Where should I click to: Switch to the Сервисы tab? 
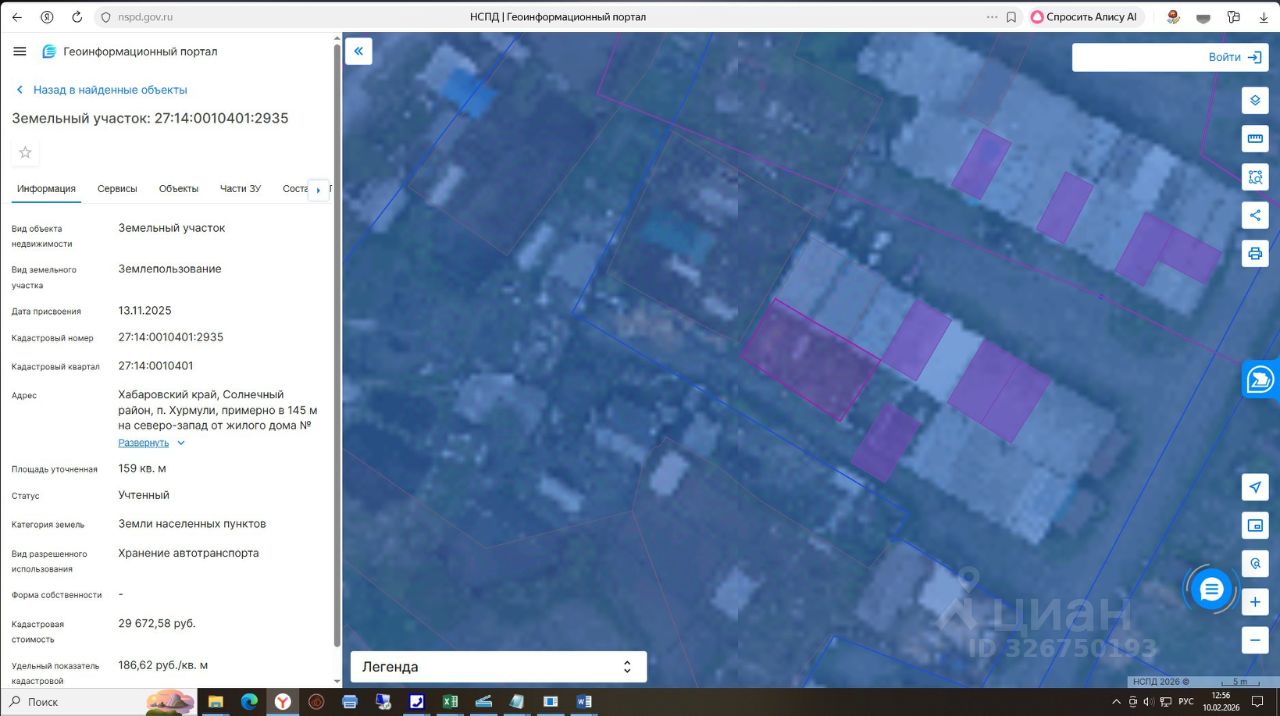tap(117, 189)
